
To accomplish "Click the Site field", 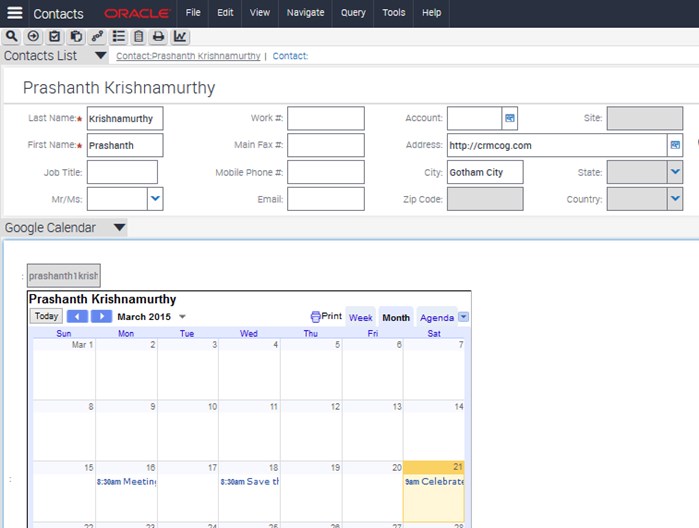I will 644,118.
